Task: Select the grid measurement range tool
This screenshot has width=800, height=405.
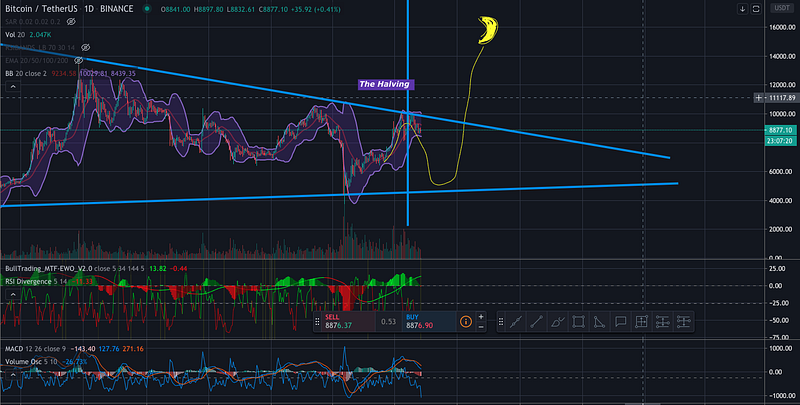Action: [x=641, y=322]
